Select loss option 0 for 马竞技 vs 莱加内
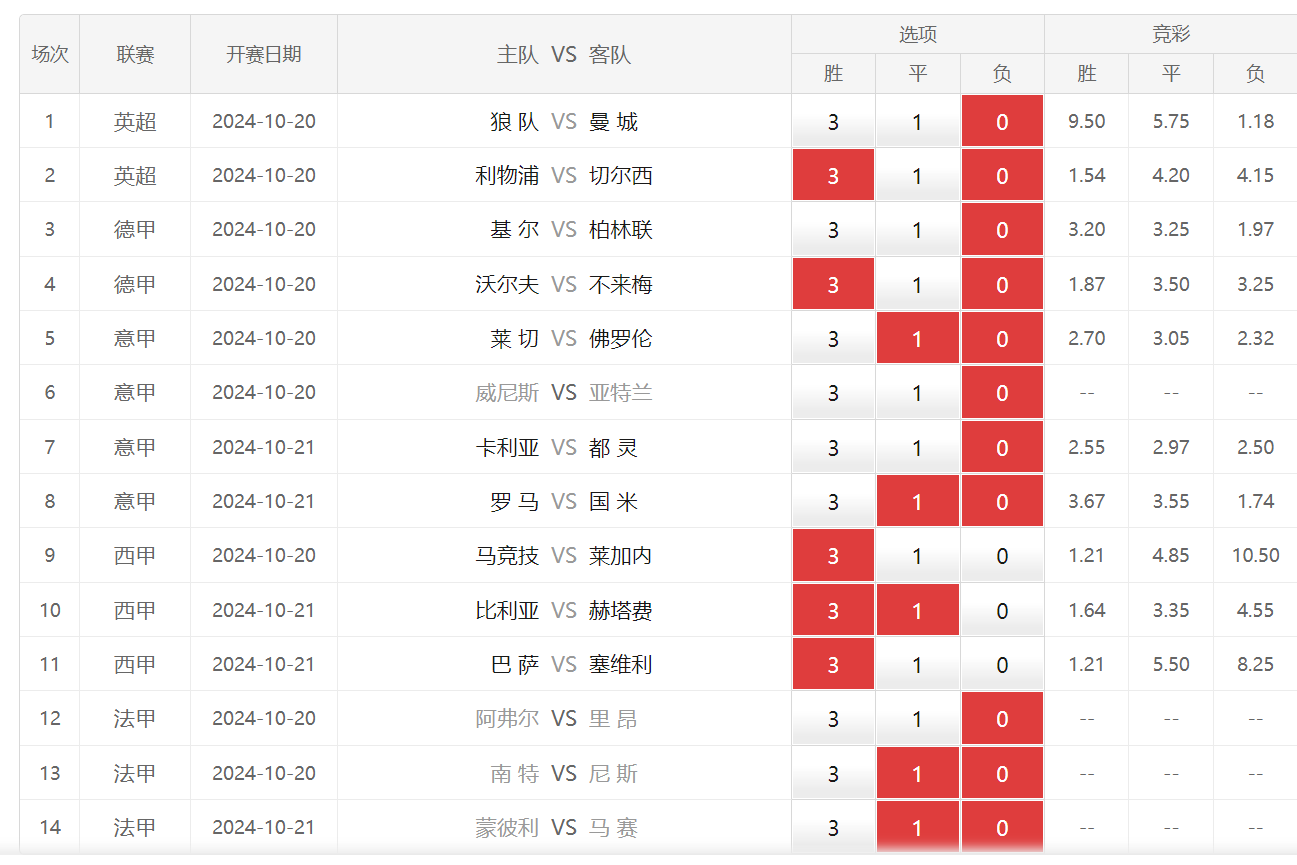This screenshot has height=865, width=1297. 1002,556
